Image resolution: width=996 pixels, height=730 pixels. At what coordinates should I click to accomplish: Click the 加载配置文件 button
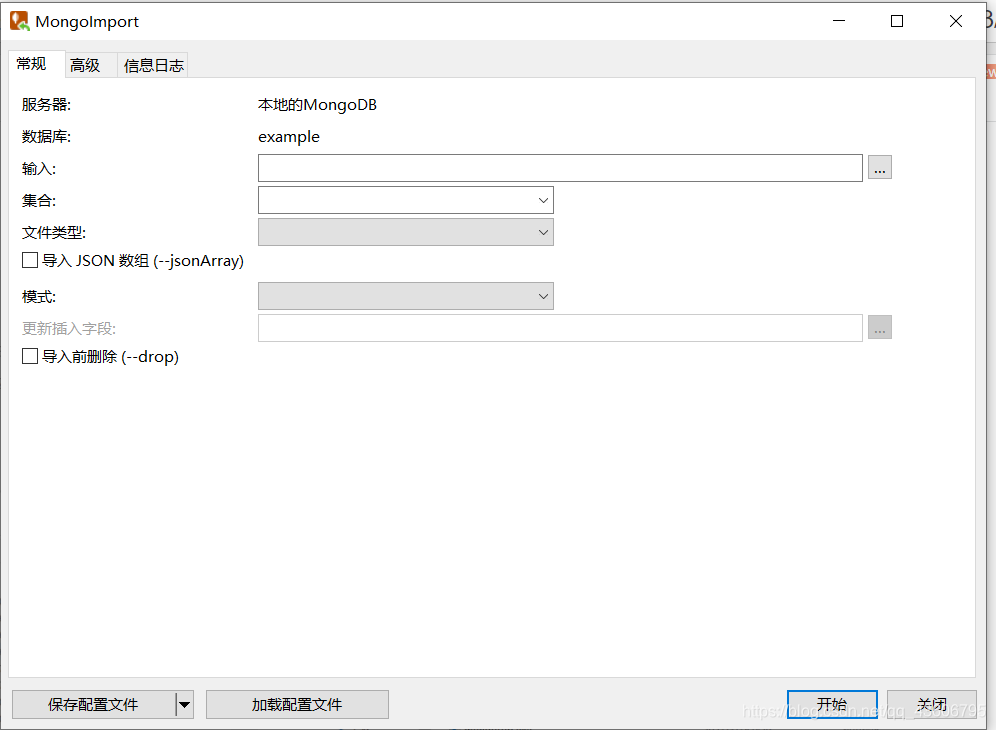(x=296, y=704)
